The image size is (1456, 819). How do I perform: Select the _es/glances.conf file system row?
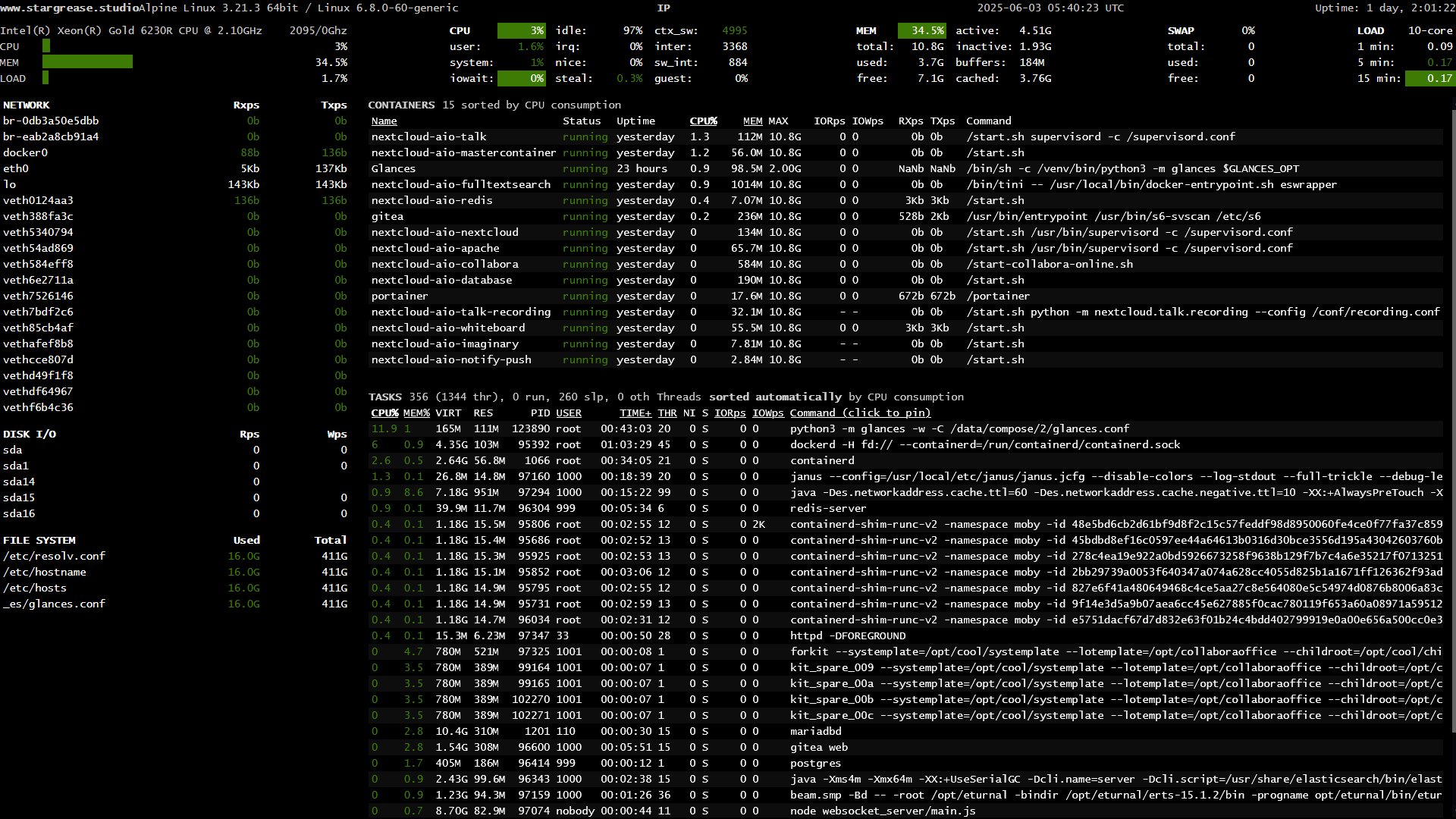coord(174,604)
